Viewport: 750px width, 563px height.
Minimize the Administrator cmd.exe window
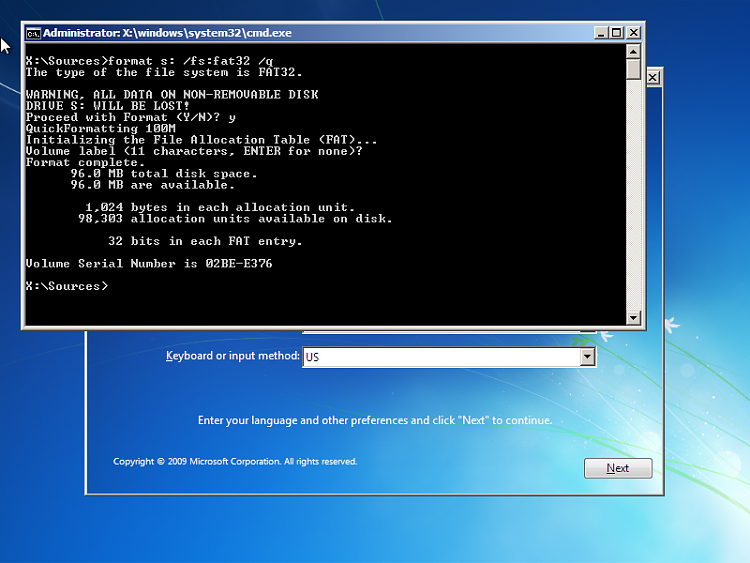[601, 33]
